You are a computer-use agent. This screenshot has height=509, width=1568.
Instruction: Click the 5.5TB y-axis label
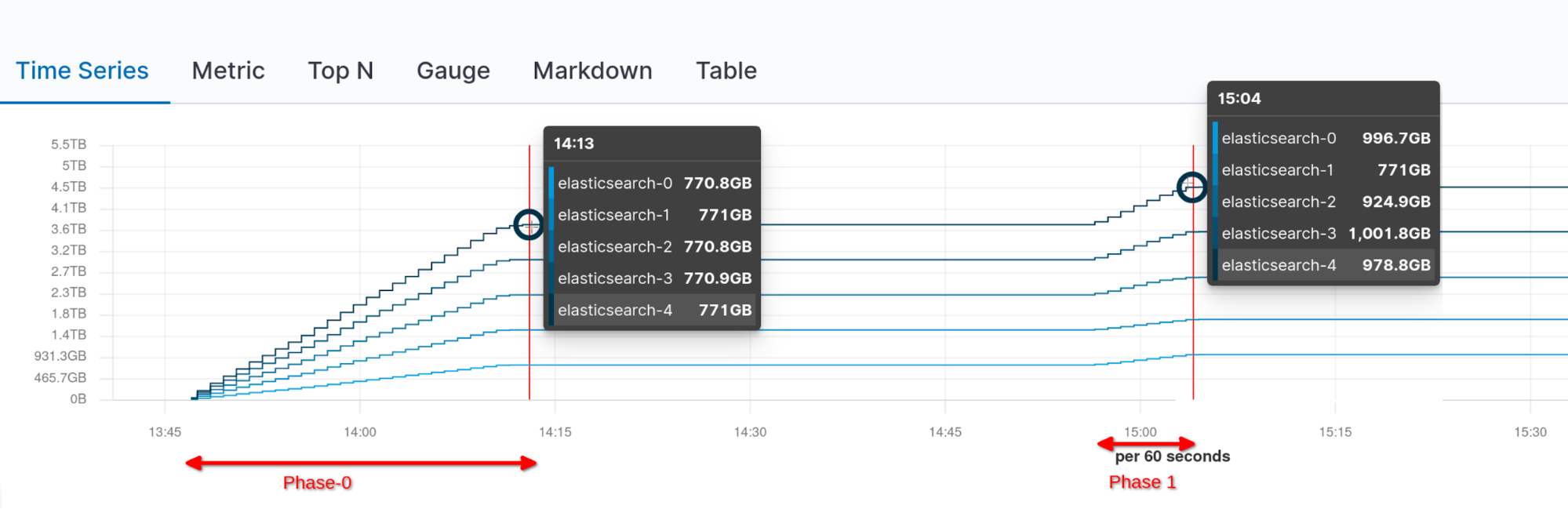[x=68, y=144]
